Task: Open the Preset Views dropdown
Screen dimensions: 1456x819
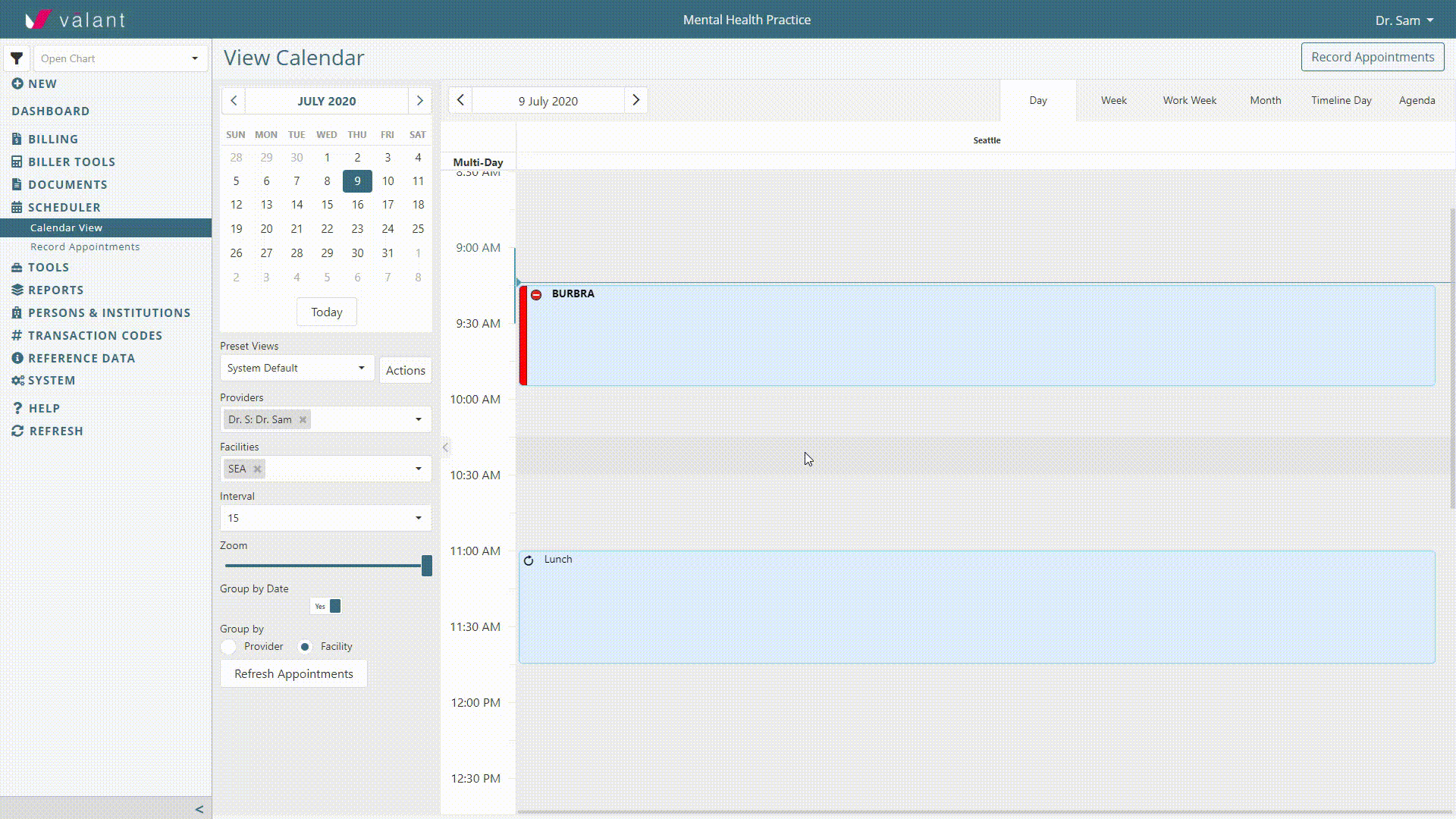Action: pos(297,369)
